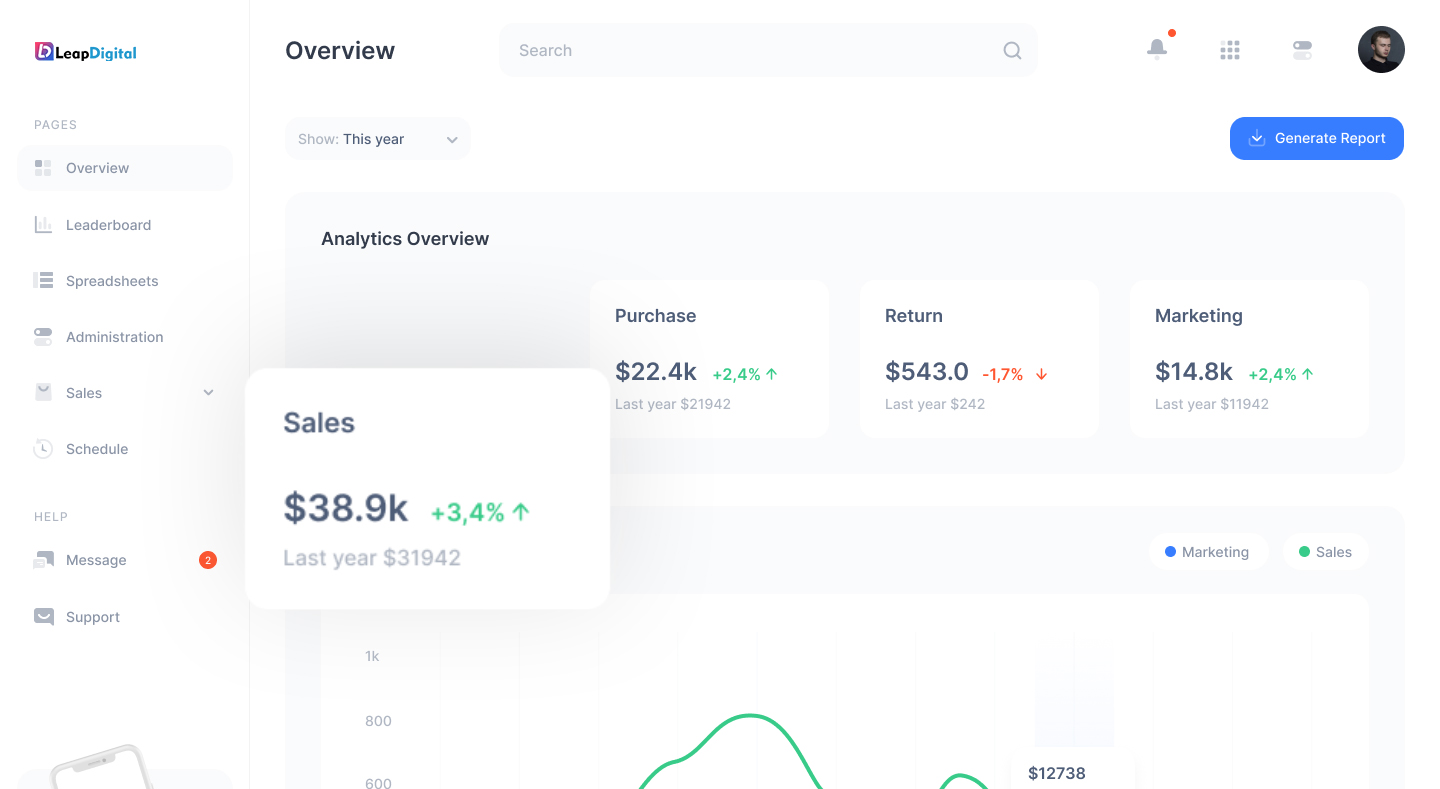Click the Support envelope icon
1440x789 pixels.
(43, 616)
